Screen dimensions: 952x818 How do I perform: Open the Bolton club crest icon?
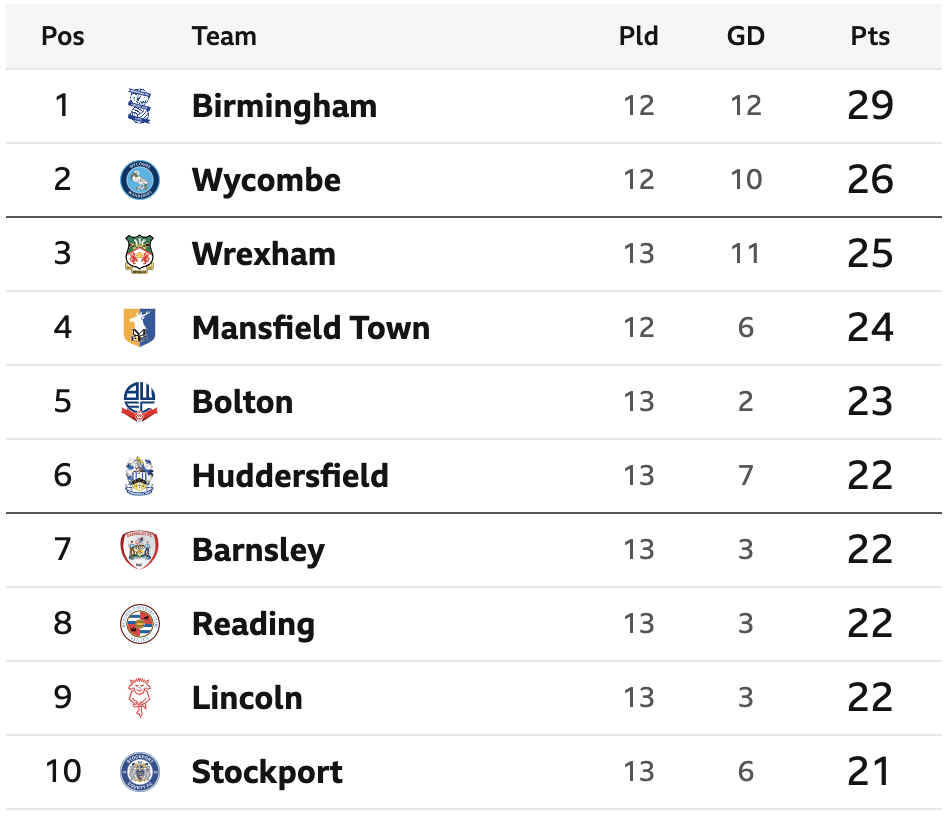pos(140,402)
